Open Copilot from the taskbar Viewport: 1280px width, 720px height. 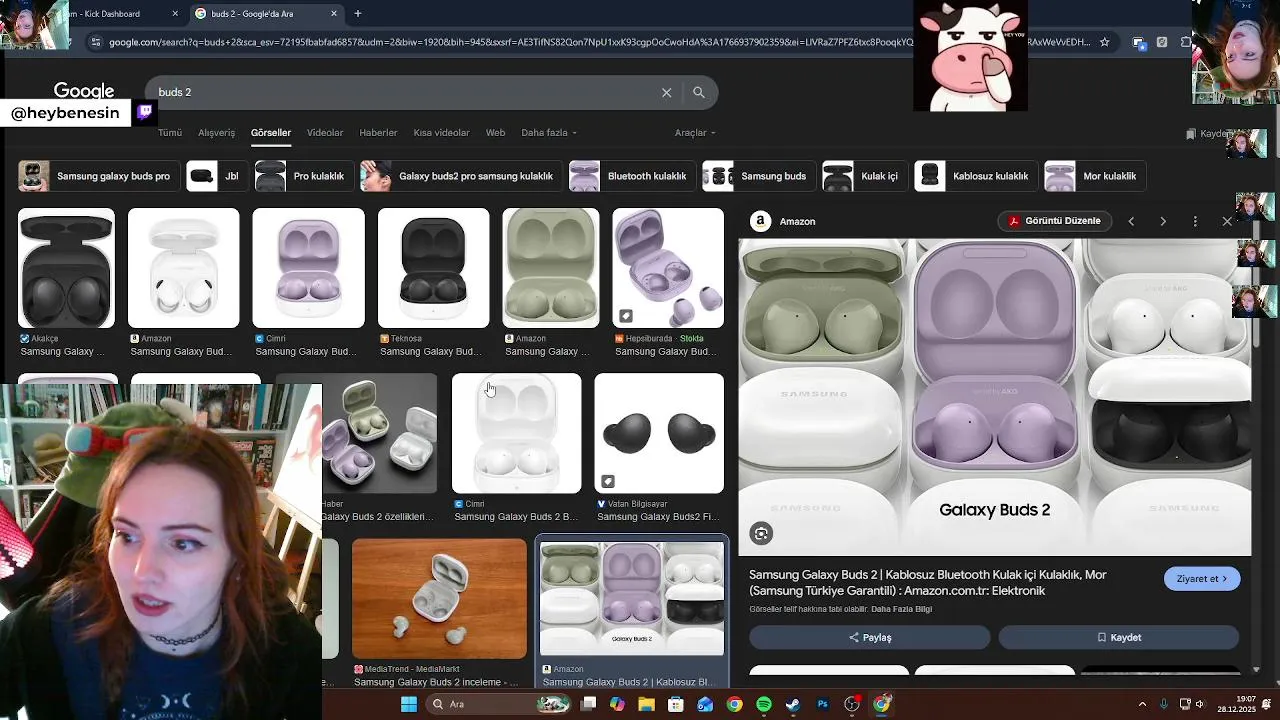tap(617, 704)
